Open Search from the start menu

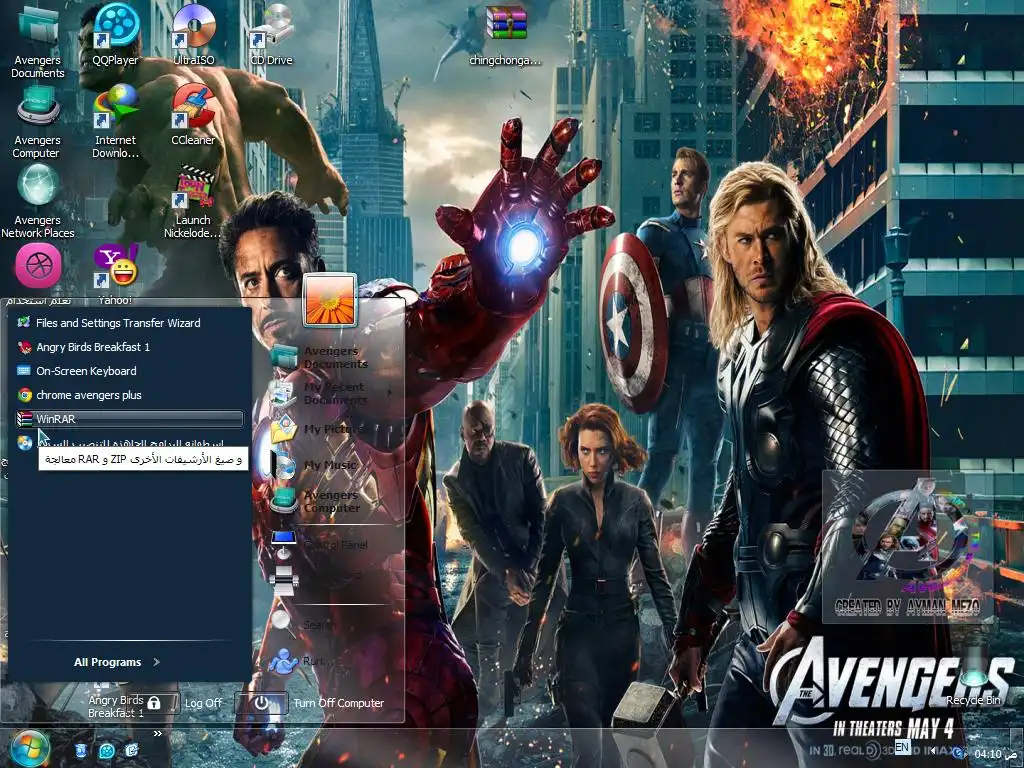(304, 623)
